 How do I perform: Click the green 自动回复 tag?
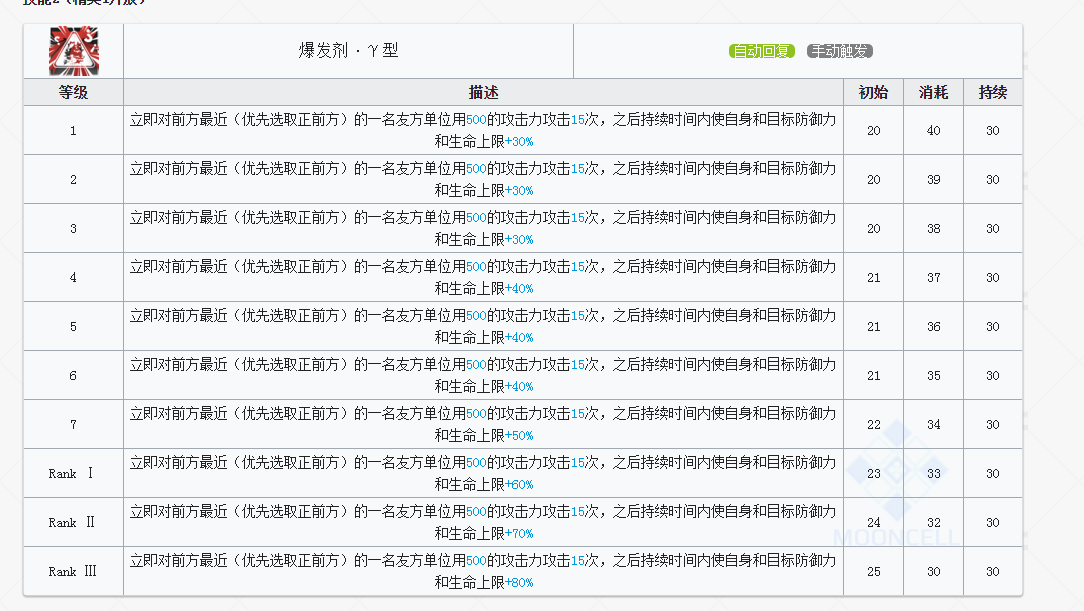761,51
